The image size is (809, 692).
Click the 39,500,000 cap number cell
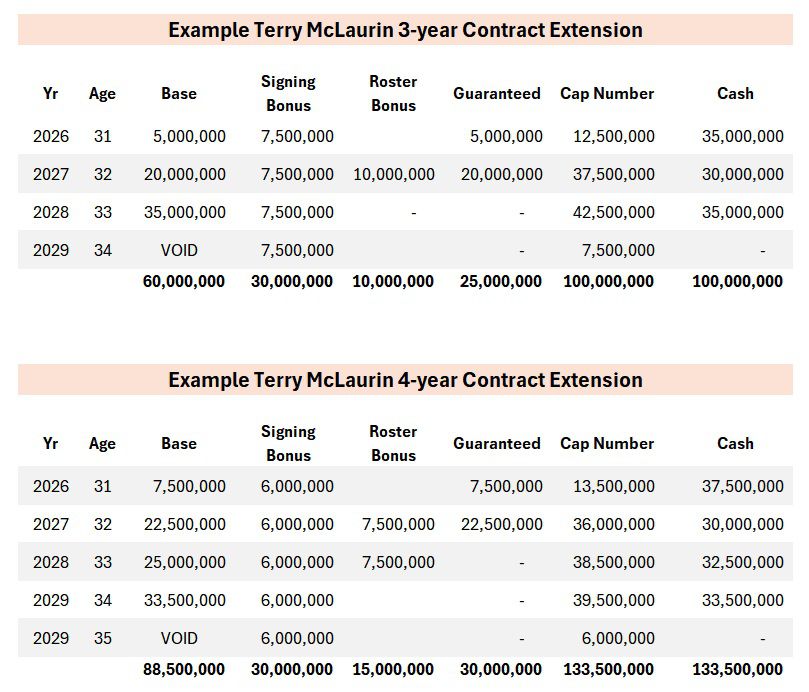point(614,600)
